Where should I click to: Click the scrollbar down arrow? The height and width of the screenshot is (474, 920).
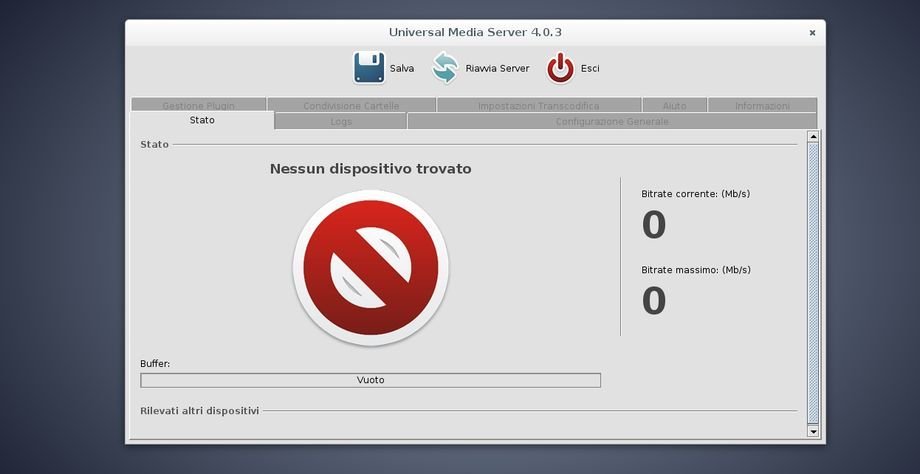click(x=813, y=431)
